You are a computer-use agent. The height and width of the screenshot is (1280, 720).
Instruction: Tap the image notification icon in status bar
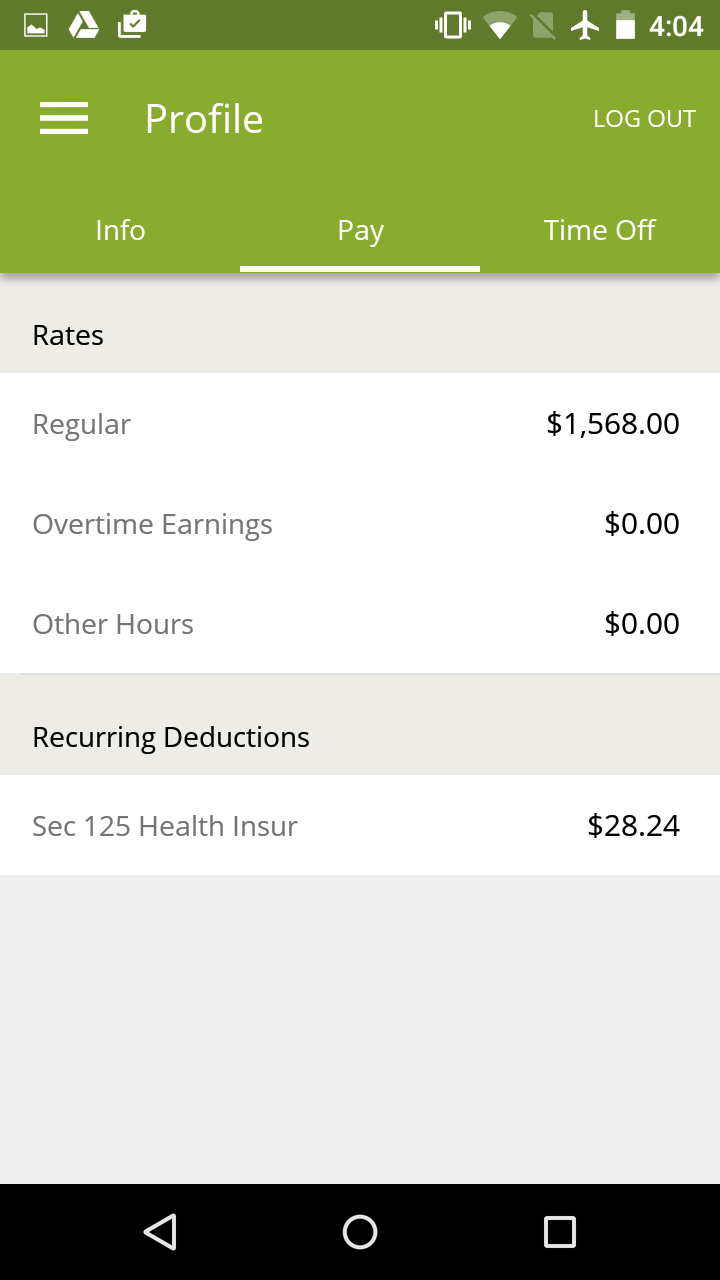pos(36,25)
